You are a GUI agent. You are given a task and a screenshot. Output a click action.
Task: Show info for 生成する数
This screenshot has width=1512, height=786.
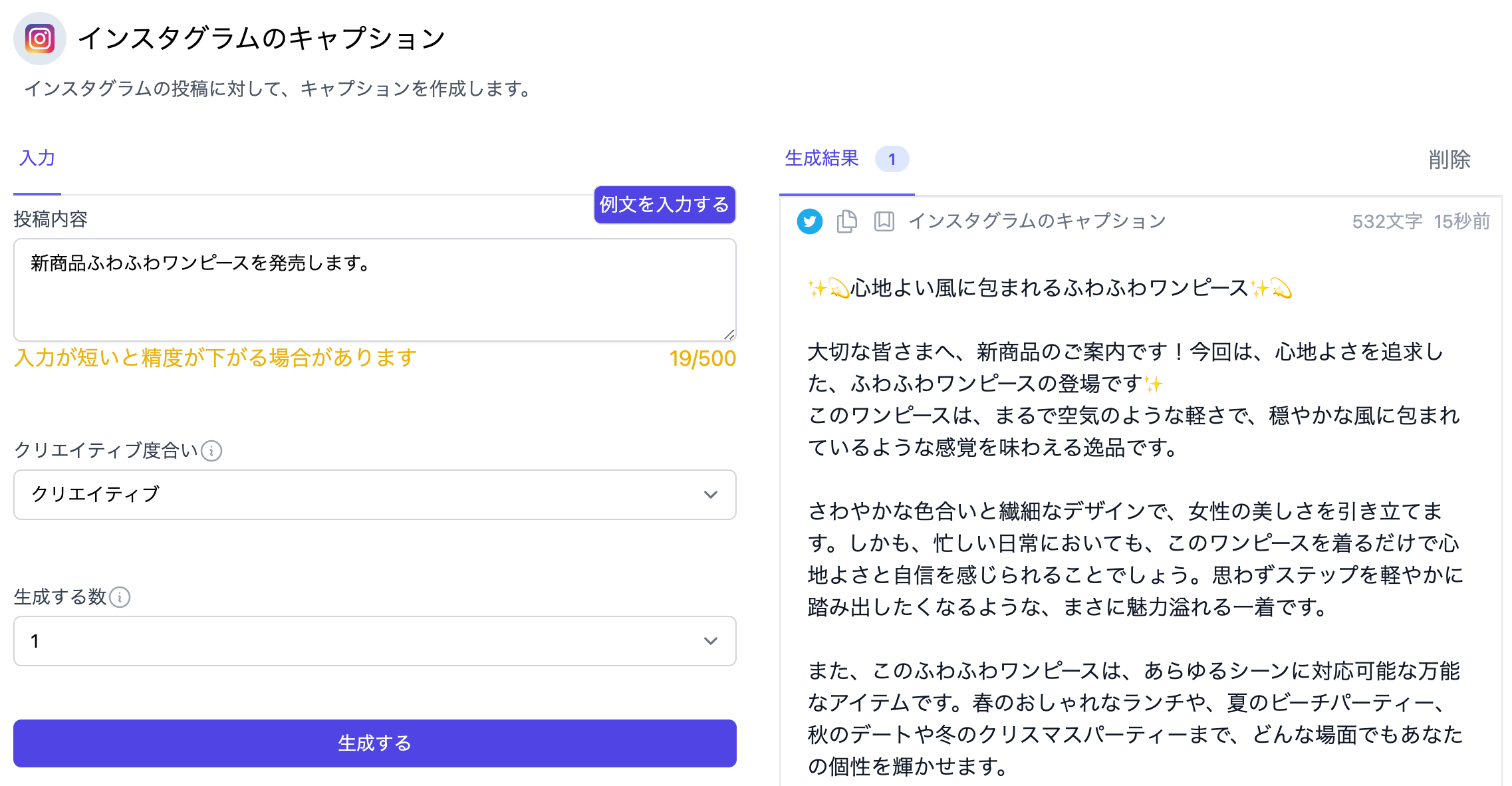click(x=120, y=597)
